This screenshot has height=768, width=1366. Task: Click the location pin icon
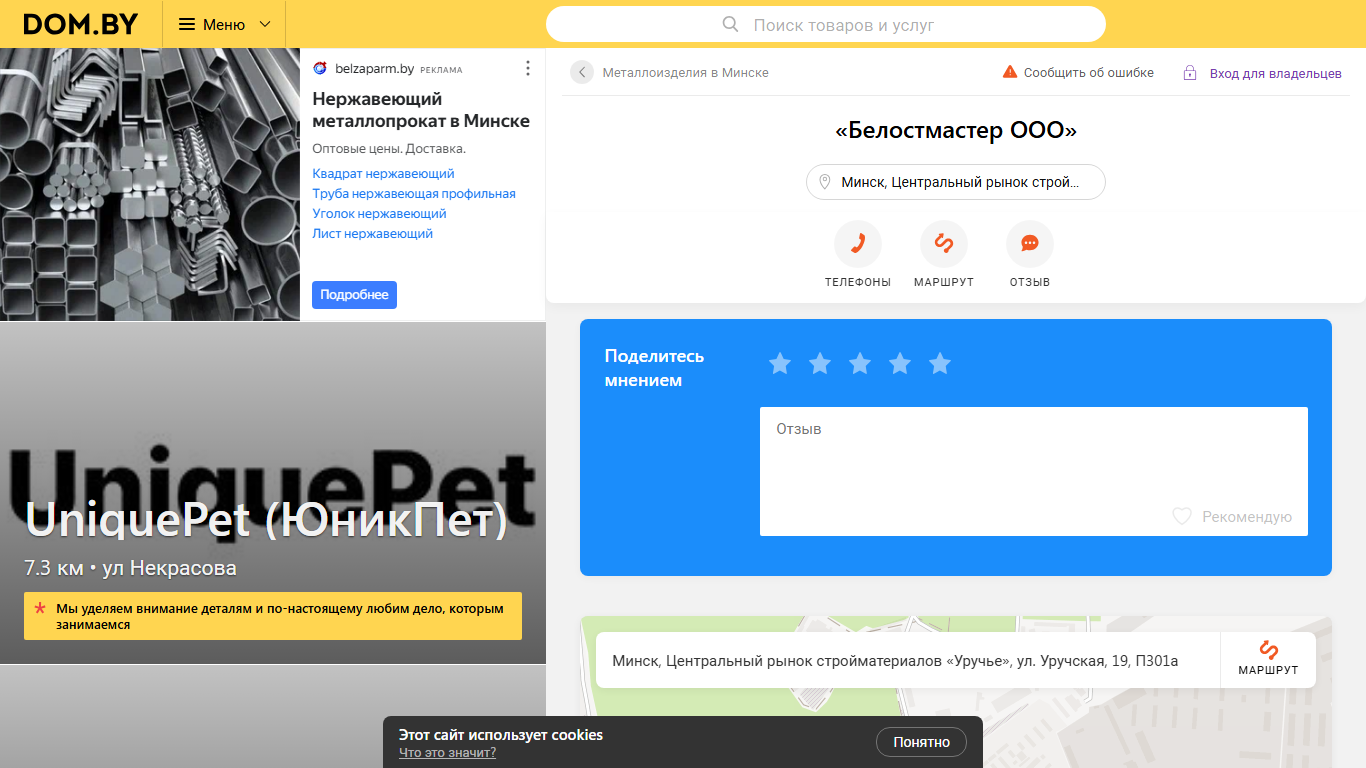tap(825, 182)
